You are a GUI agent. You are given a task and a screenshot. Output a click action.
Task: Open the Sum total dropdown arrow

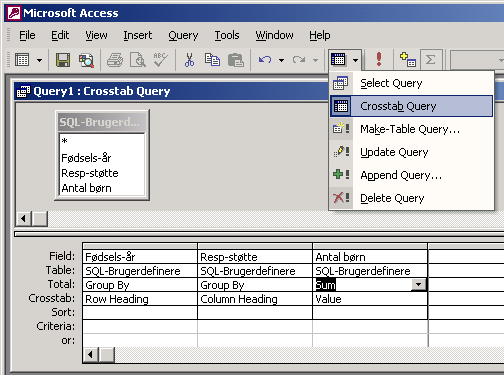click(x=418, y=285)
